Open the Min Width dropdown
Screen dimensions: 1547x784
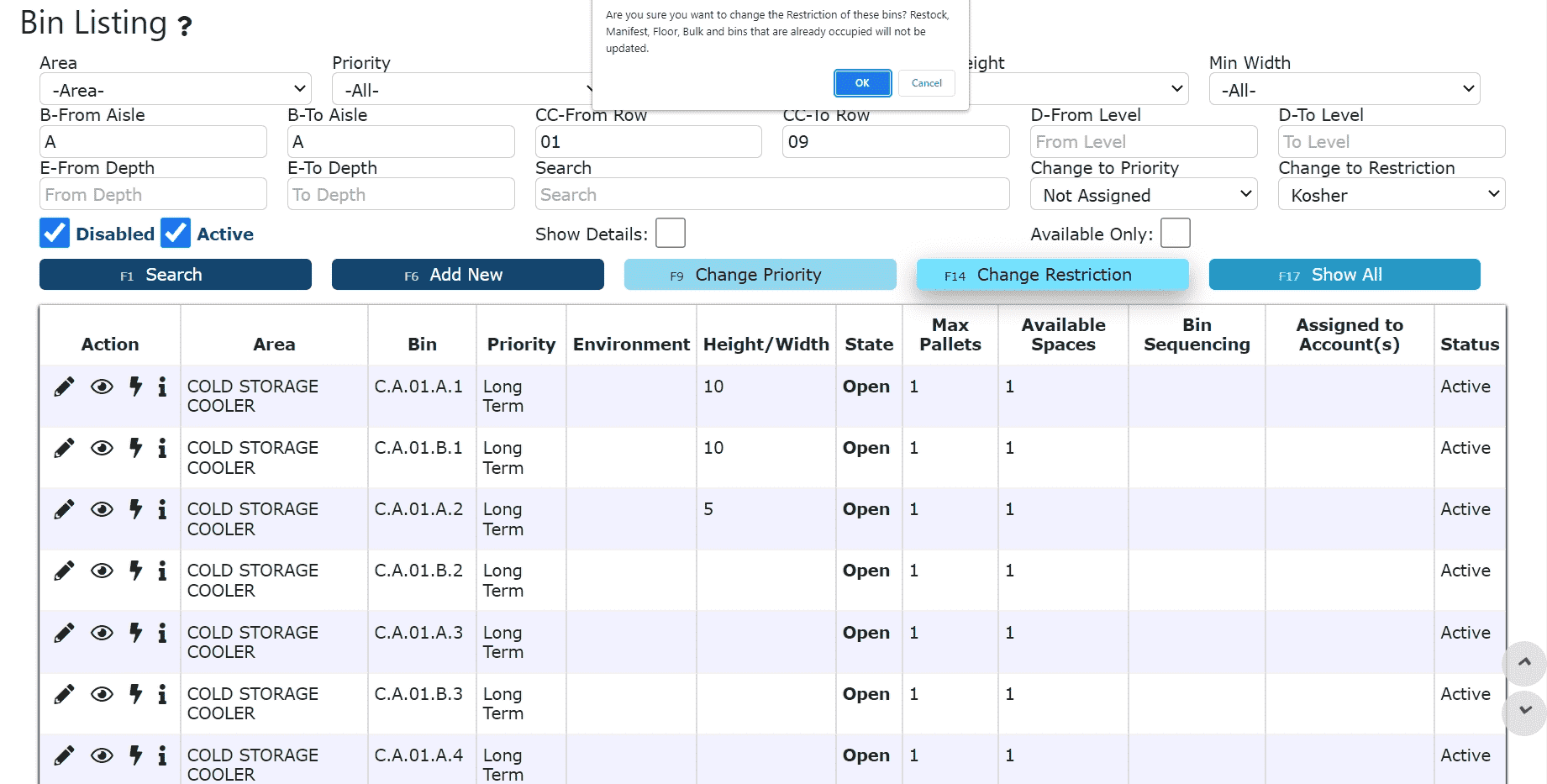tap(1344, 89)
